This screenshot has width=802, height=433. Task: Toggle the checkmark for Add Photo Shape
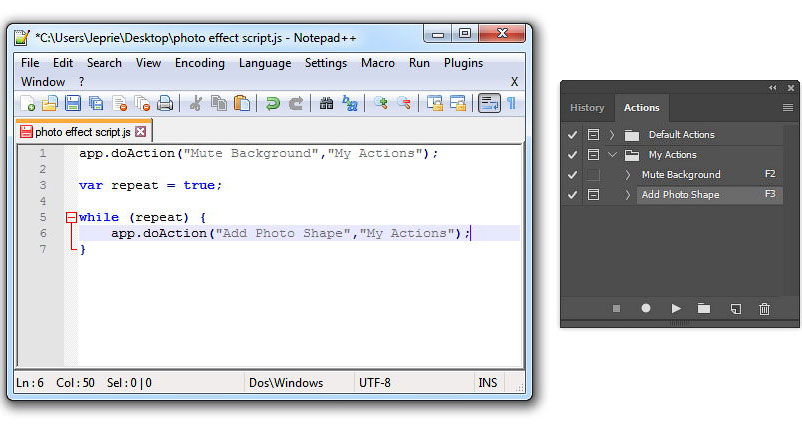pos(572,195)
